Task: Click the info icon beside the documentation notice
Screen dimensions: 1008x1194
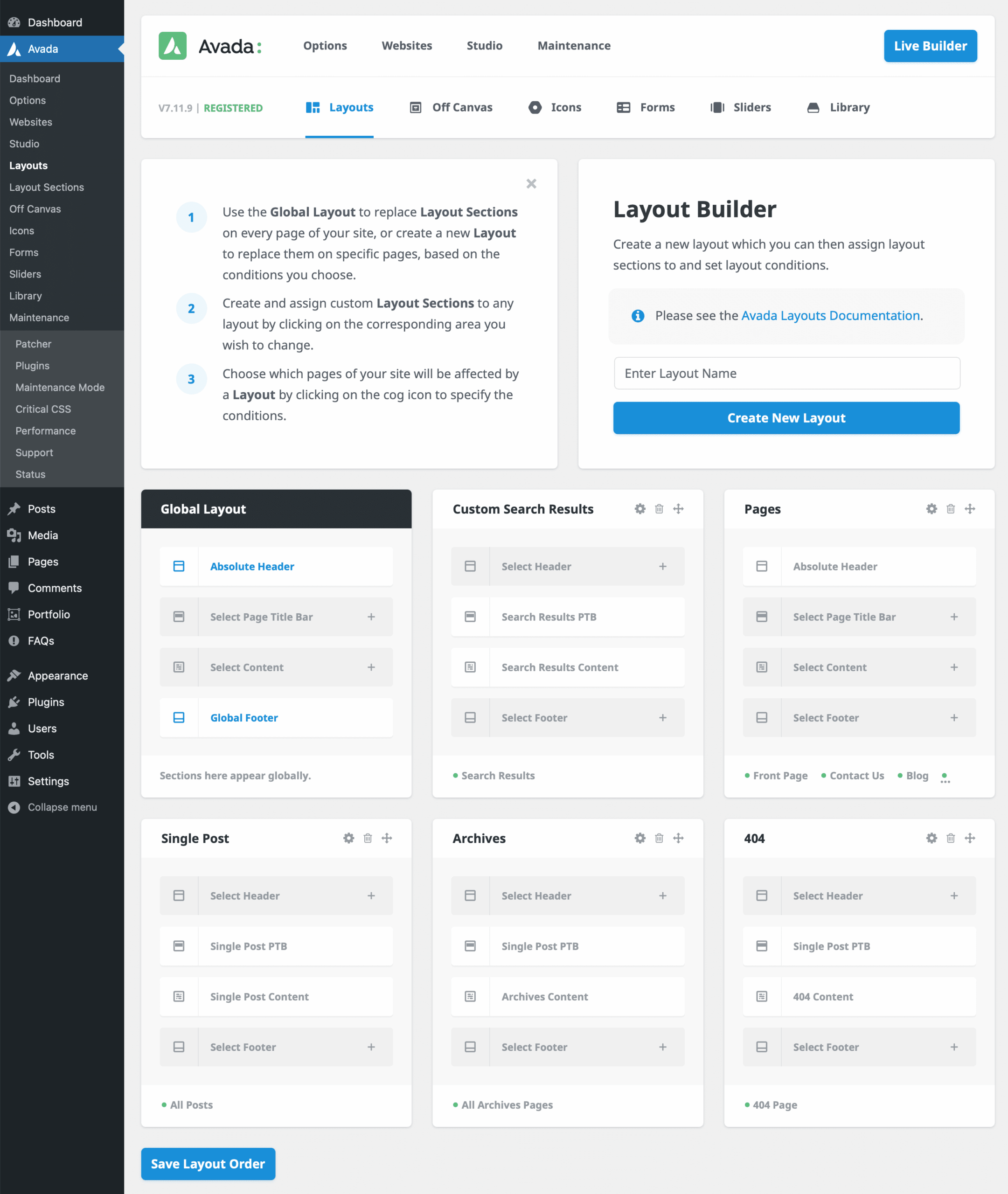Action: click(638, 315)
